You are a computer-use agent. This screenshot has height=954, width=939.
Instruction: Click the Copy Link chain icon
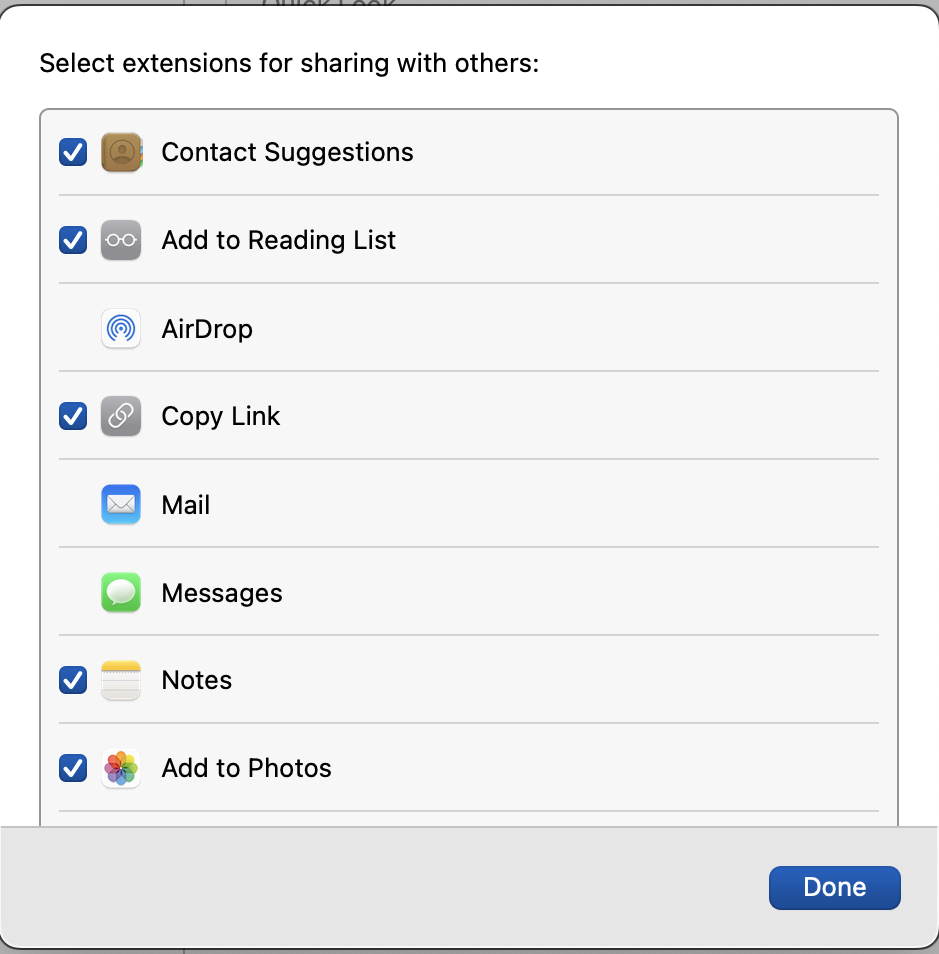(x=121, y=416)
